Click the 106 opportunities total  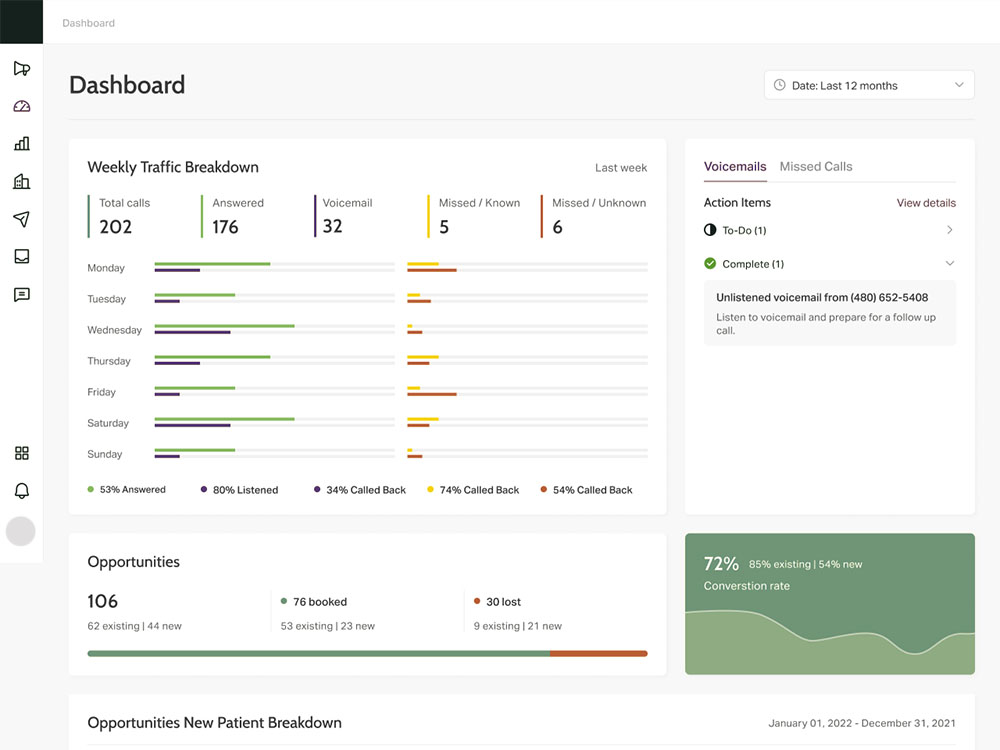[x=103, y=601]
